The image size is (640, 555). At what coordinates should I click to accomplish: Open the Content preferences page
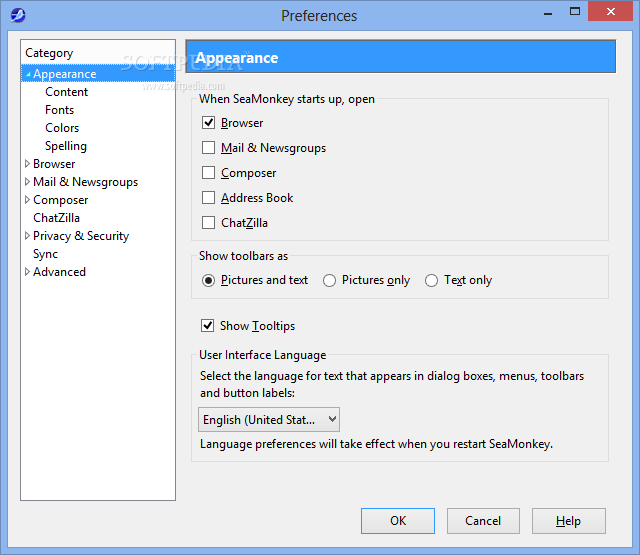tap(66, 92)
